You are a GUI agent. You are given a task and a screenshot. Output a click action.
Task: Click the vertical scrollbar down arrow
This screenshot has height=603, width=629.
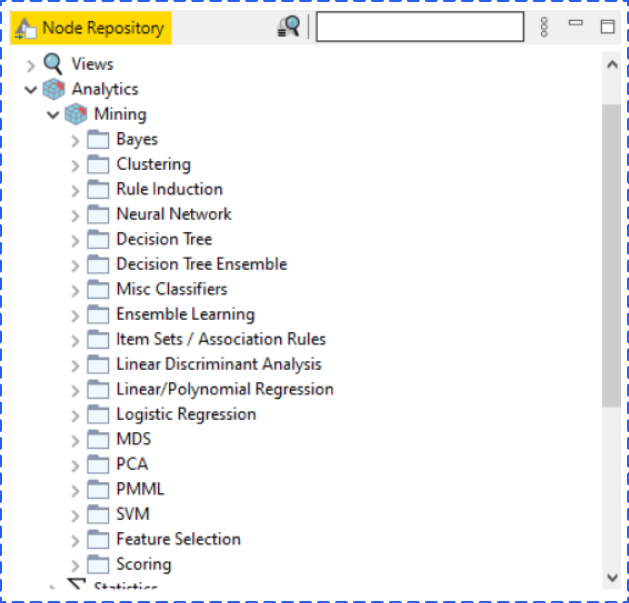coord(612,577)
